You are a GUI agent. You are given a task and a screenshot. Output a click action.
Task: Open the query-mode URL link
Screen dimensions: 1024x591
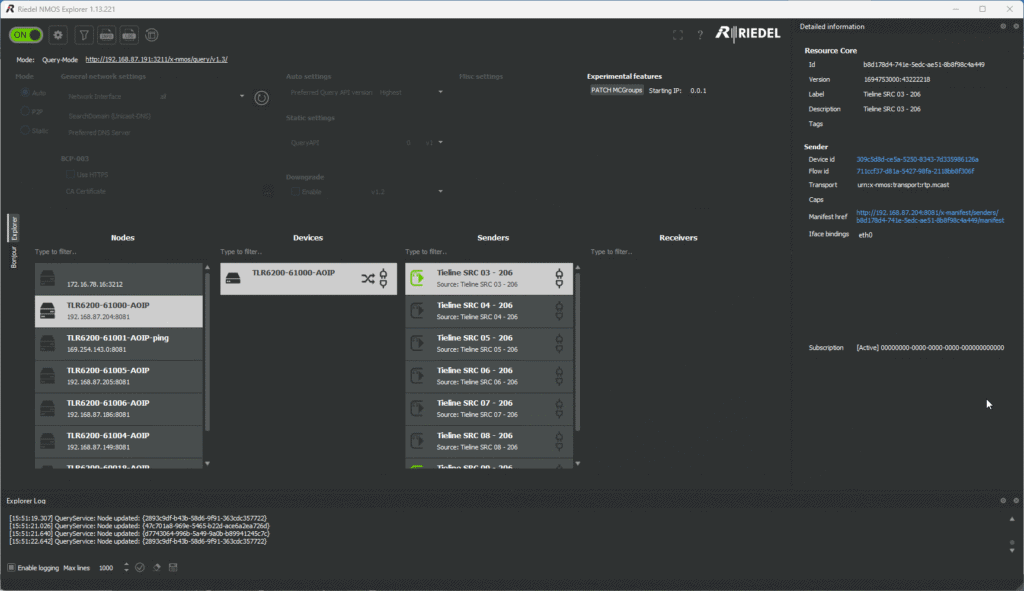156,59
